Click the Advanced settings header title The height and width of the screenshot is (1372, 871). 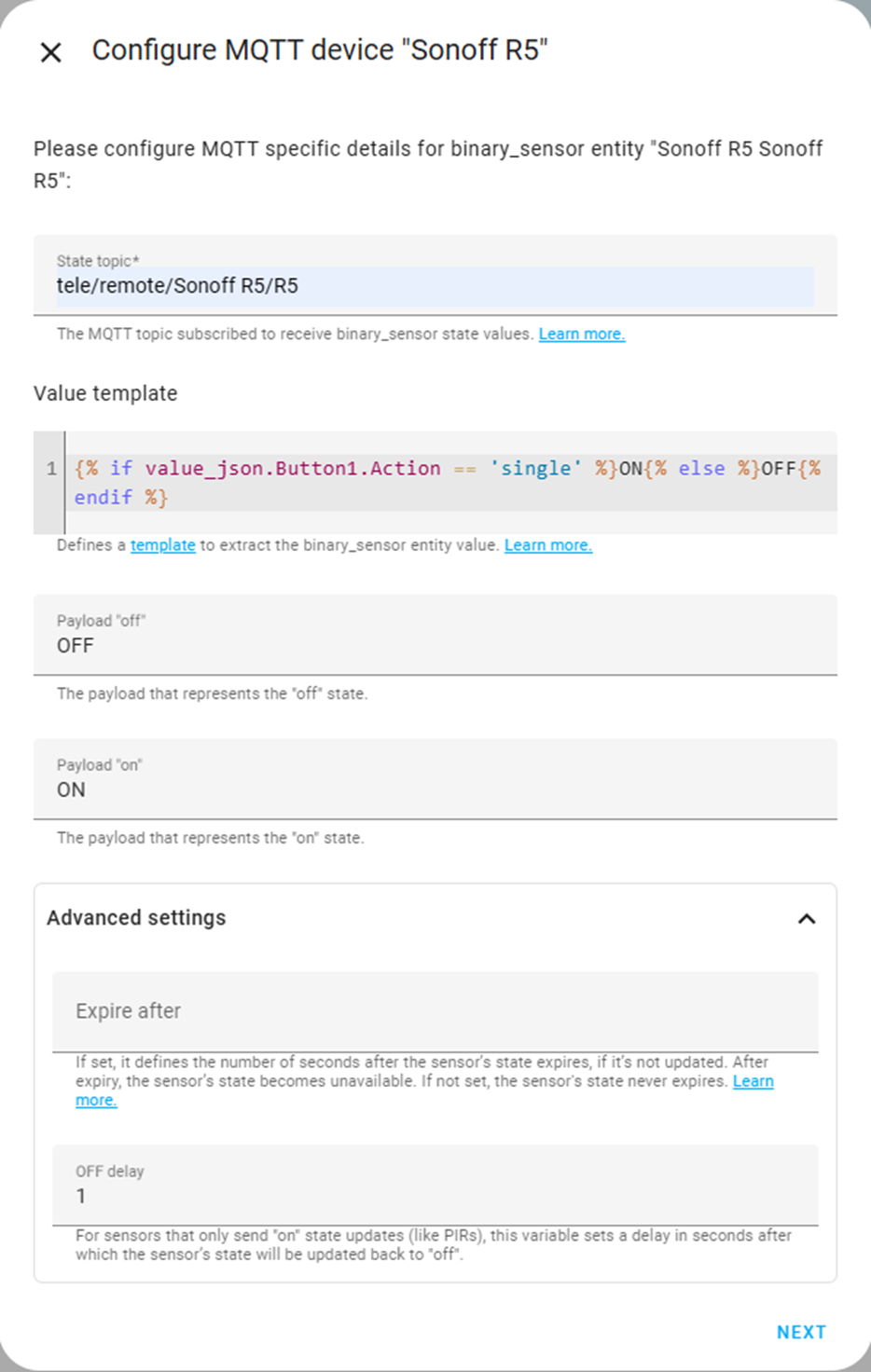point(136,918)
